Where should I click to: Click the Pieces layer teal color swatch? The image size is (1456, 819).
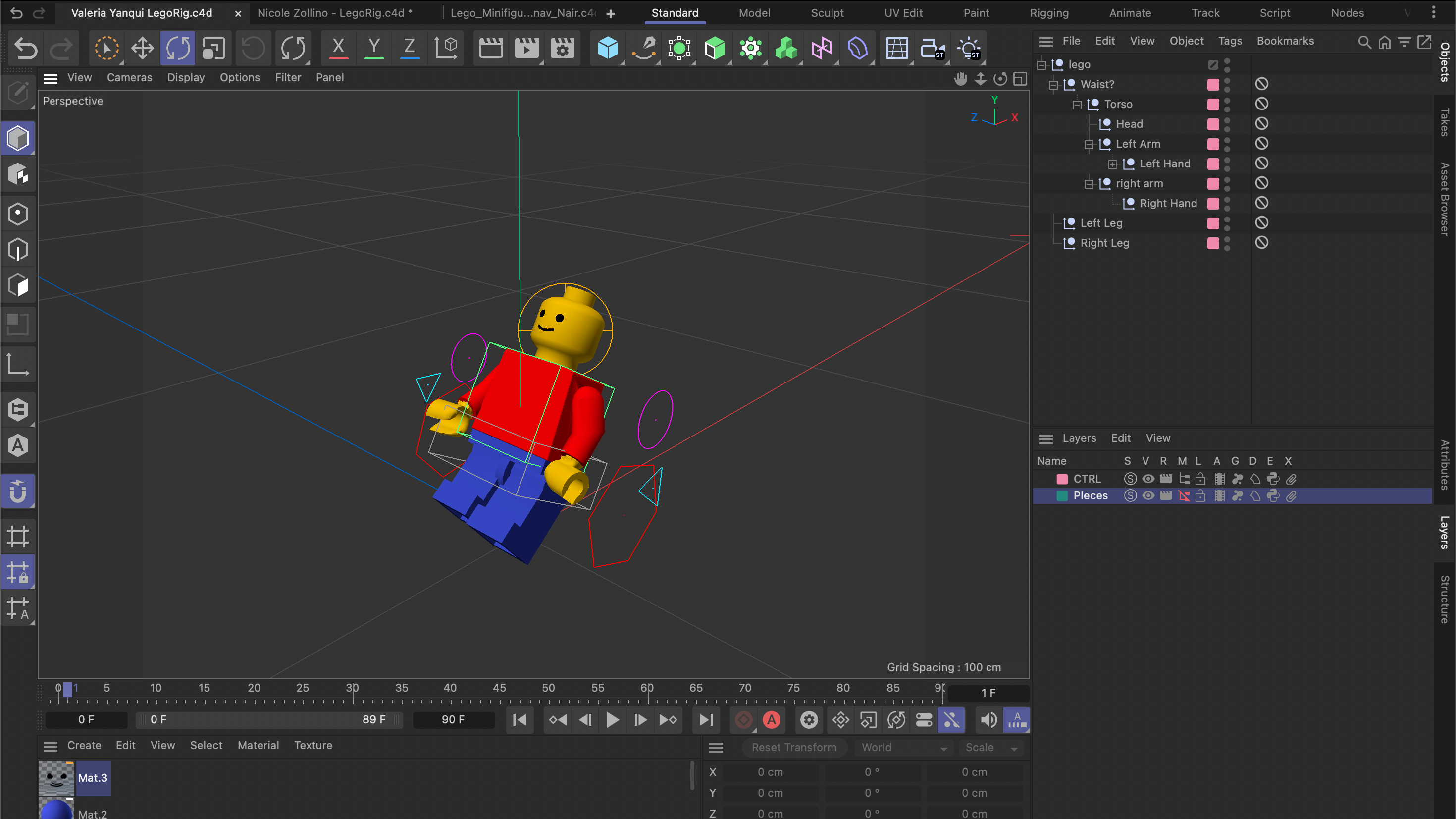click(1061, 495)
